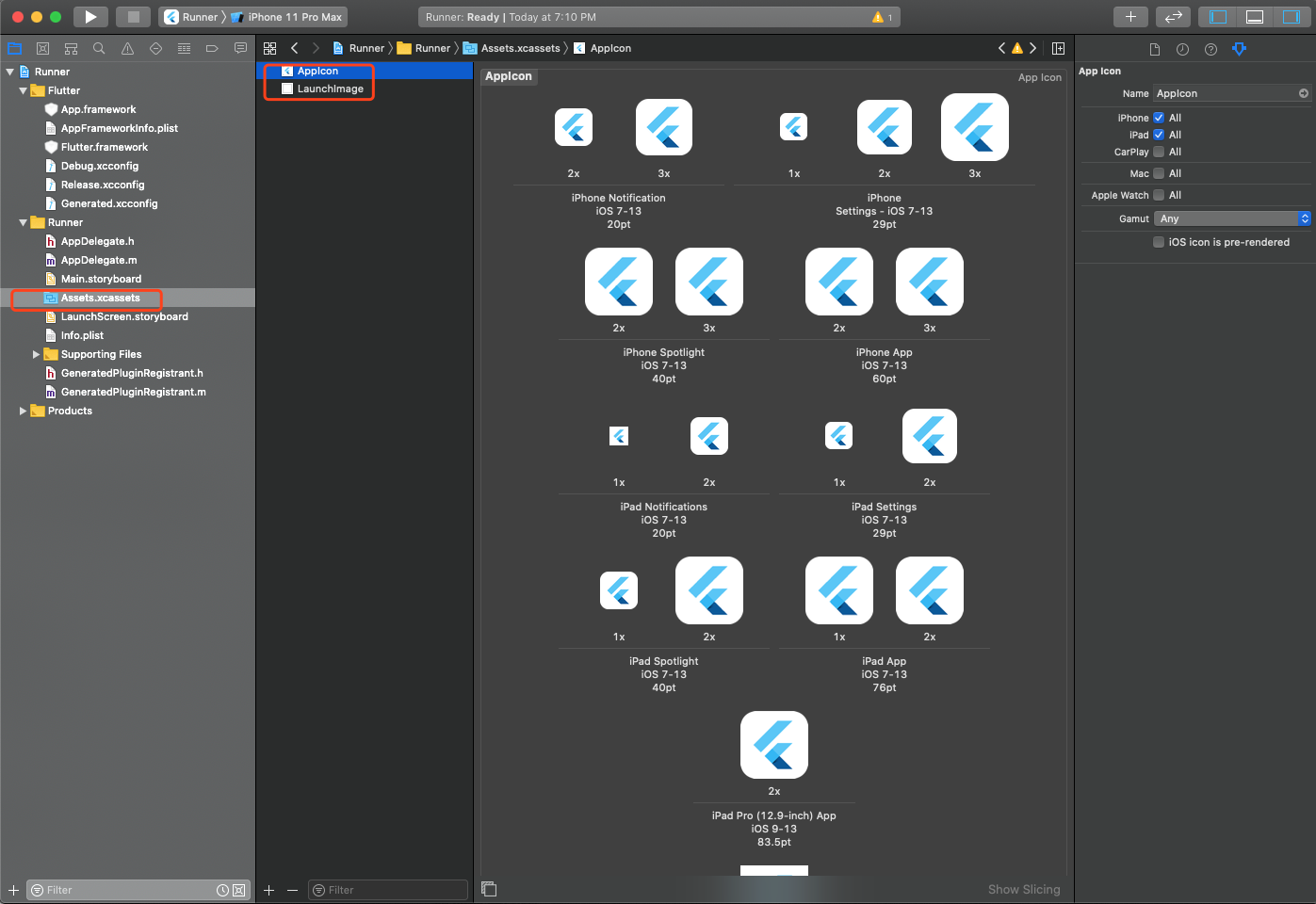1316x904 pixels.
Task: Open Info.plist file
Action: click(x=82, y=335)
